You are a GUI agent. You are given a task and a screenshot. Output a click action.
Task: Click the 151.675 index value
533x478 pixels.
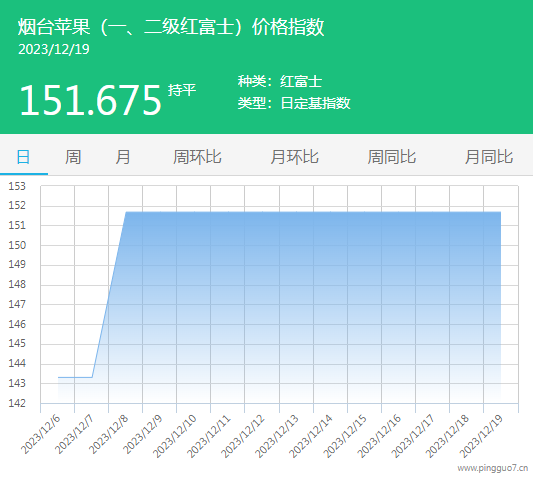click(x=90, y=100)
